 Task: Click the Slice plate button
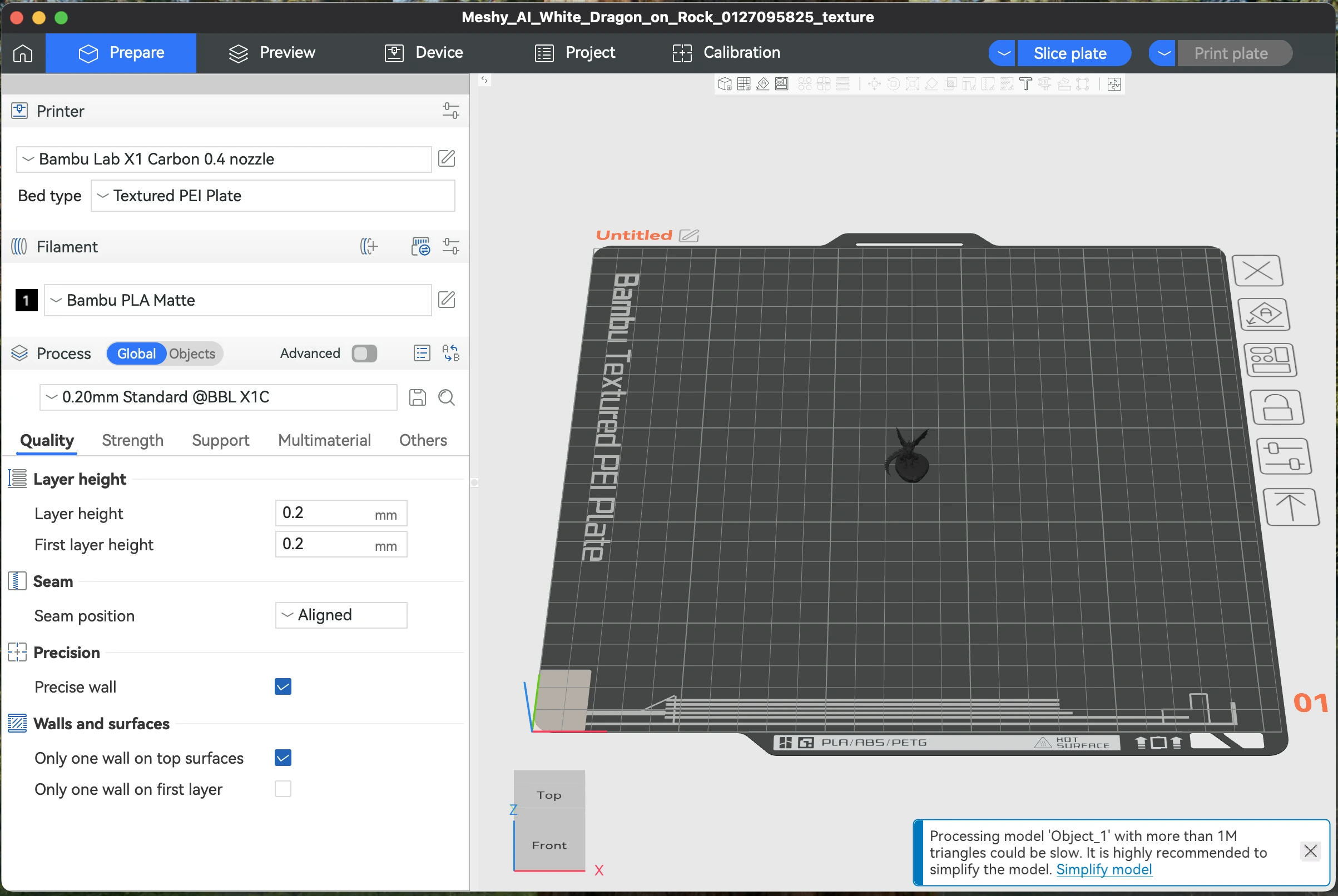[1069, 53]
